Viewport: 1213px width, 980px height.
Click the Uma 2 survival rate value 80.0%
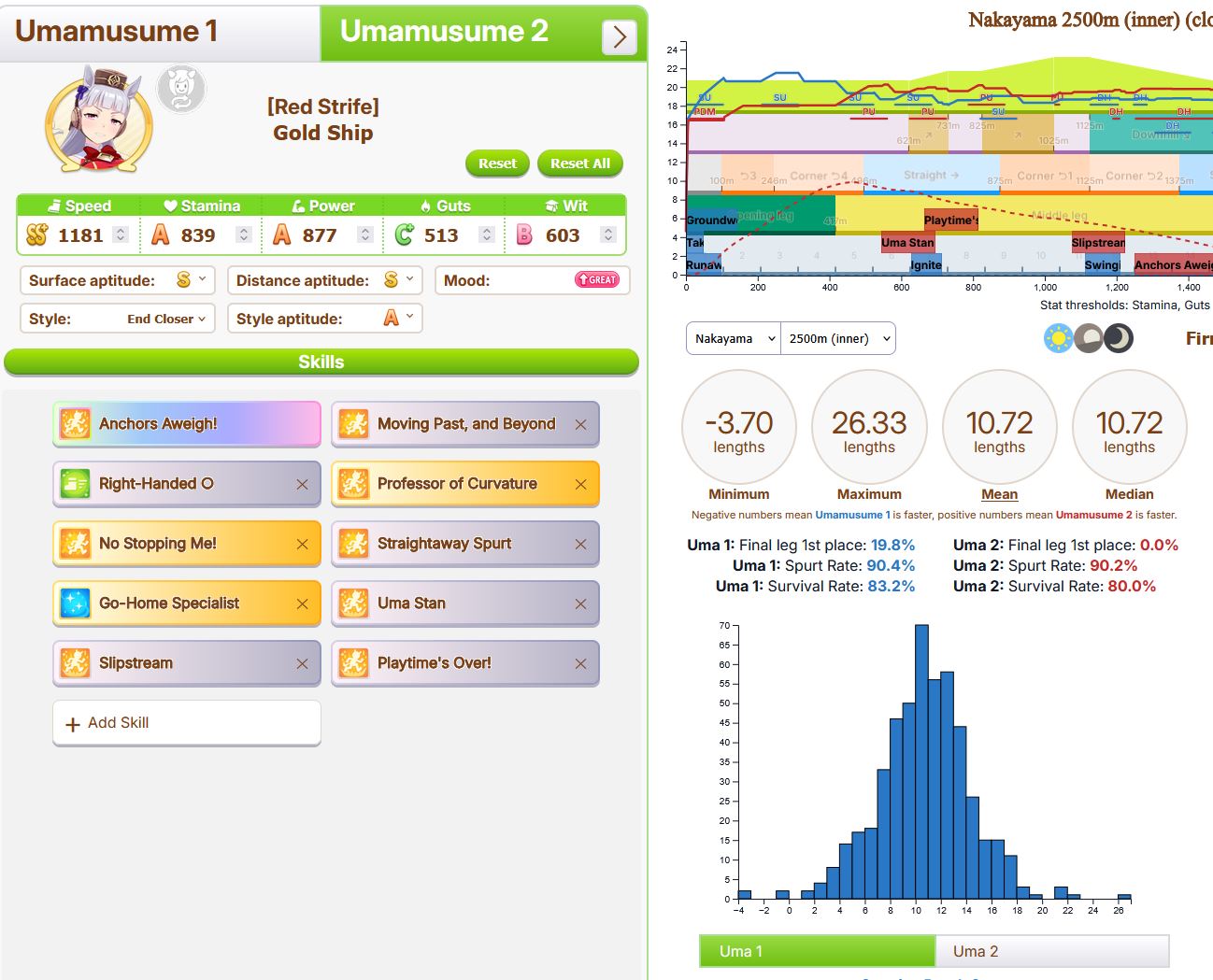(1132, 587)
